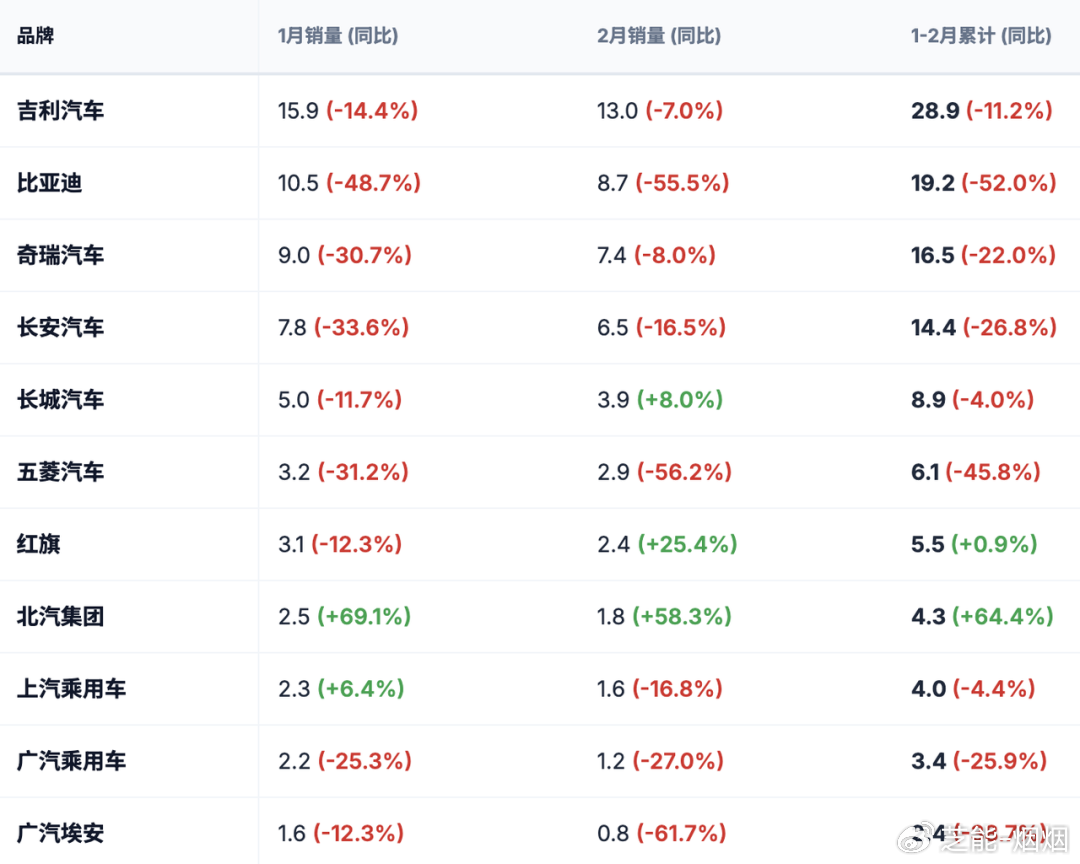Click 广汽乘用车 February value 1.2 (-27.0%)

pyautogui.click(x=661, y=761)
